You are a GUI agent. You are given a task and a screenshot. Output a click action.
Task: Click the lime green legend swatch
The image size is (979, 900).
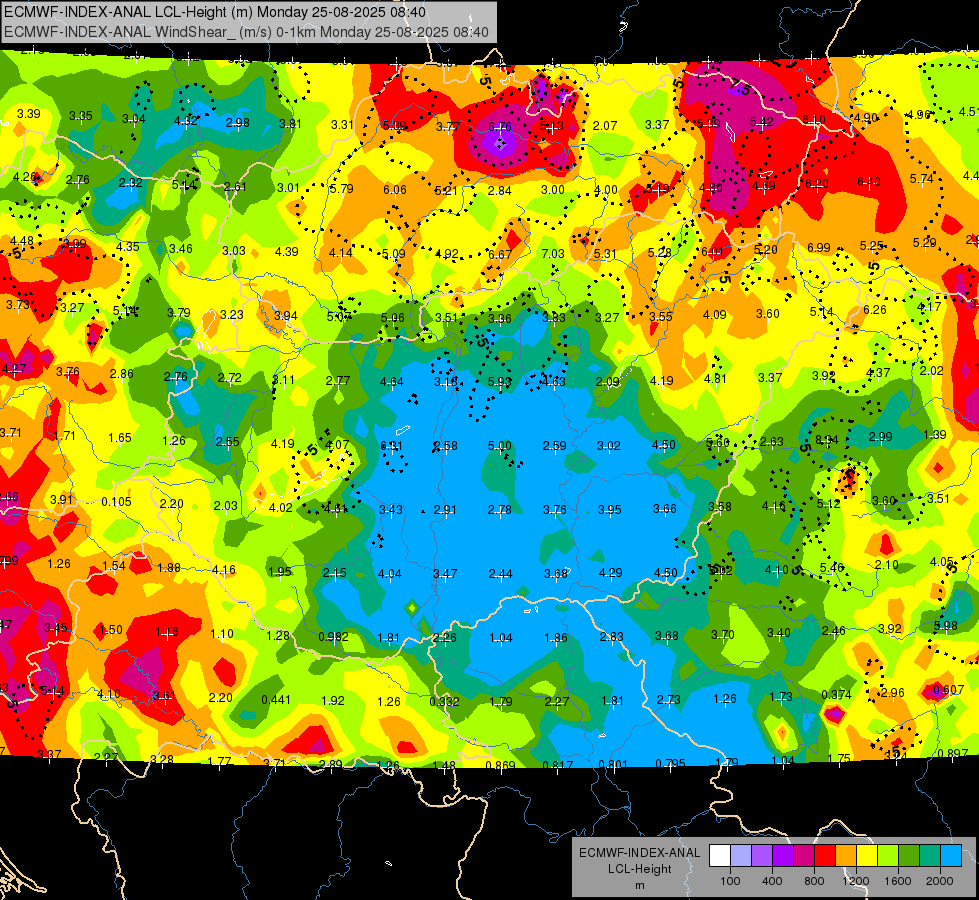888,856
